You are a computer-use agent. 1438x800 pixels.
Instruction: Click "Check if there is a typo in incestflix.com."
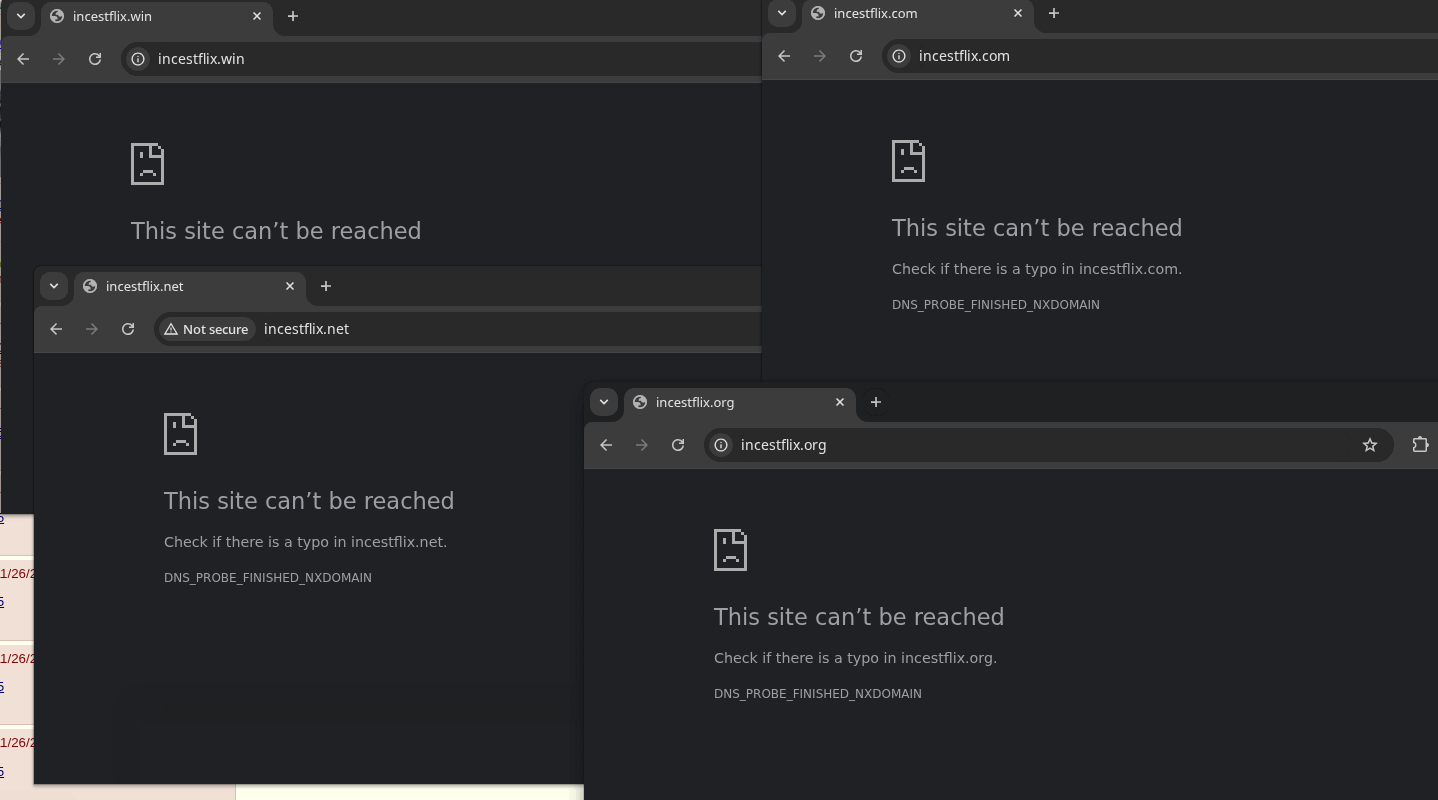[1037, 269]
